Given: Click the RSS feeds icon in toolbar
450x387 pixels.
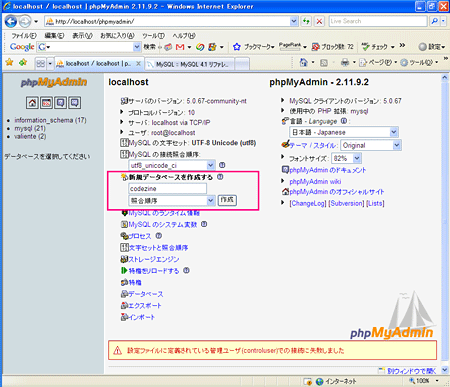Looking at the screenshot, I should click(x=324, y=63).
